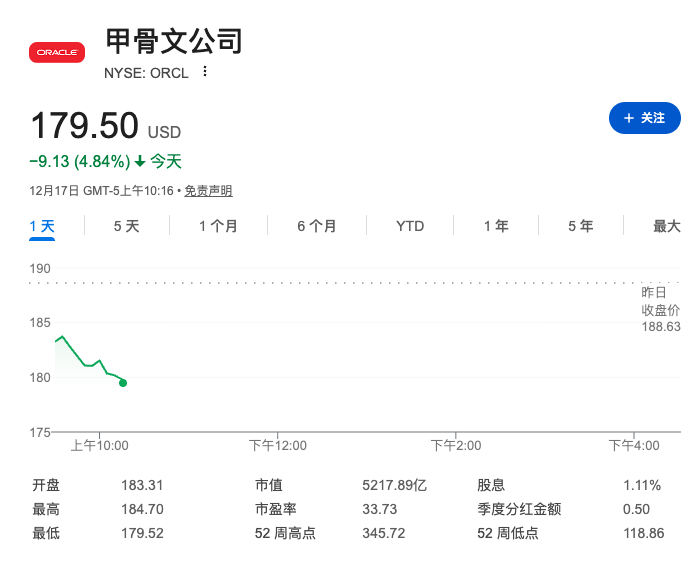Open the 免责声明 disclaimer link
This screenshot has height=564, width=696.
tap(208, 191)
